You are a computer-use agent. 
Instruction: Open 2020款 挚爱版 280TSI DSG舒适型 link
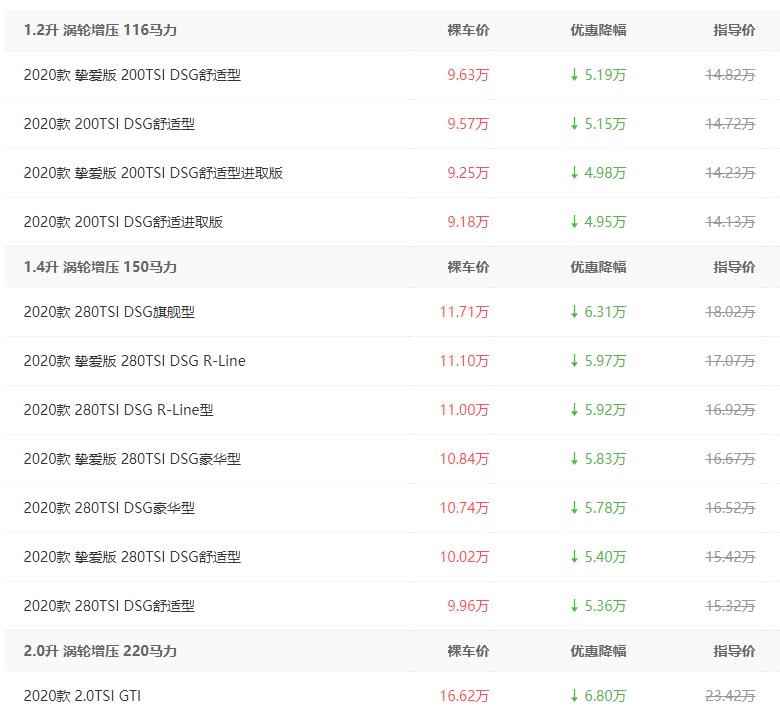(x=132, y=556)
